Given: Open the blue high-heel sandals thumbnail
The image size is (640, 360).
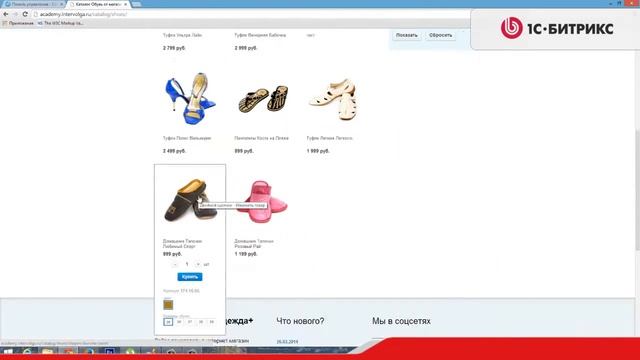Looking at the screenshot, I should [190, 99].
